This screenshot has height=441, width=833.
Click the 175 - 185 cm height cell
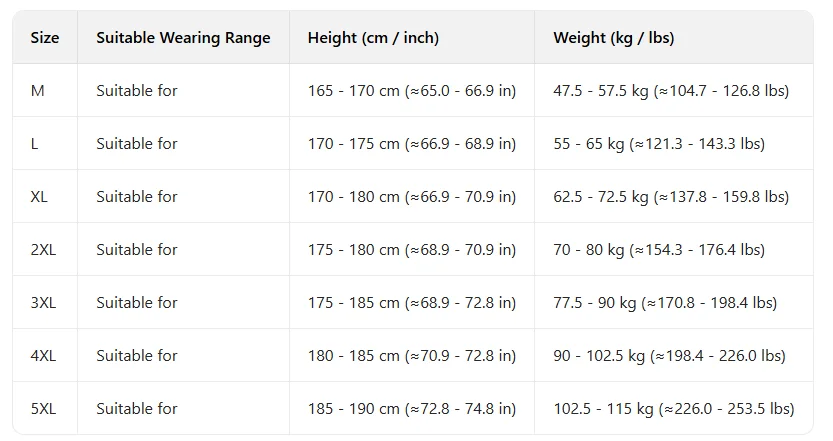[x=411, y=303]
